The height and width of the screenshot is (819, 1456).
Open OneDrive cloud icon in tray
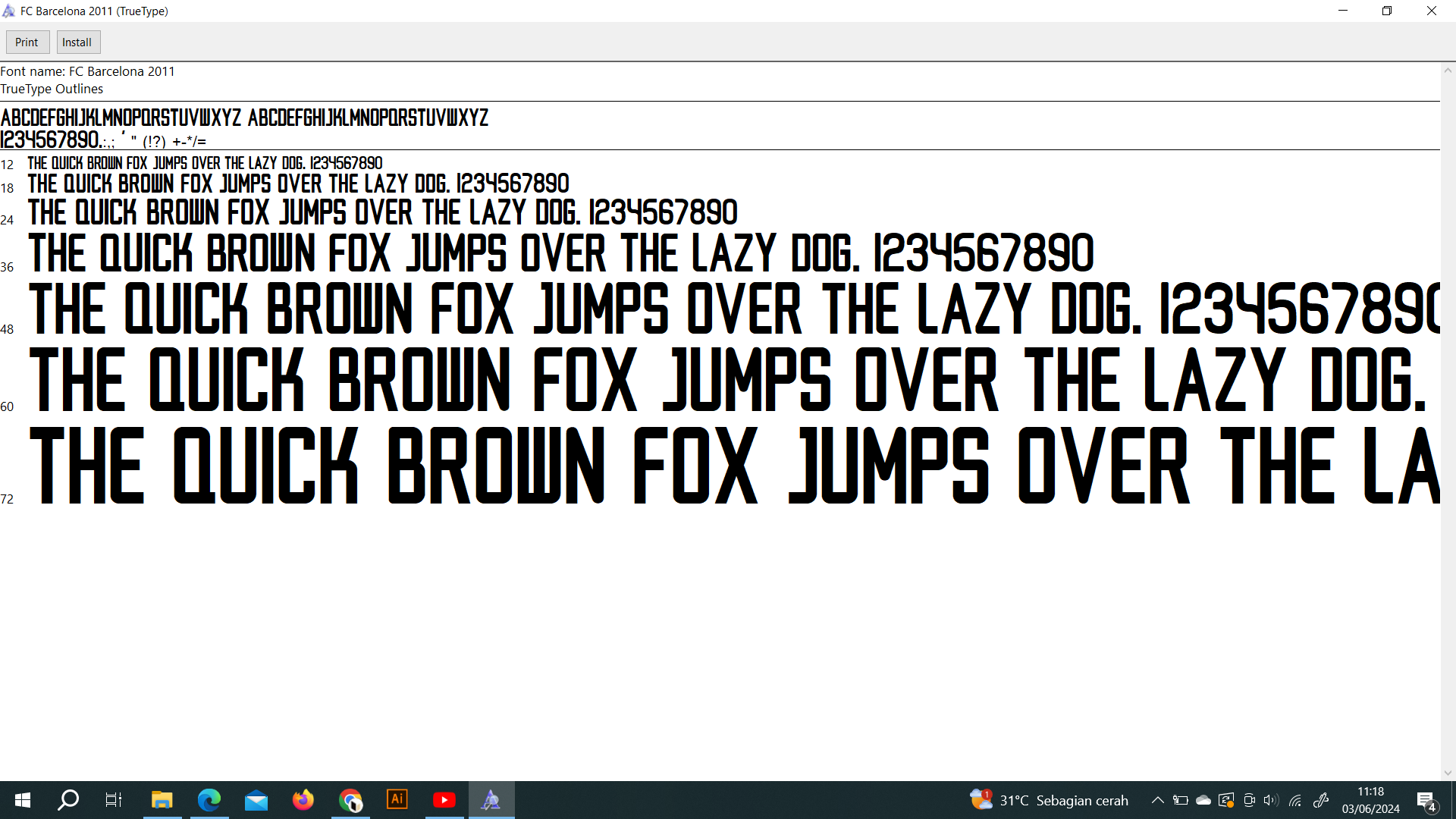point(1203,800)
